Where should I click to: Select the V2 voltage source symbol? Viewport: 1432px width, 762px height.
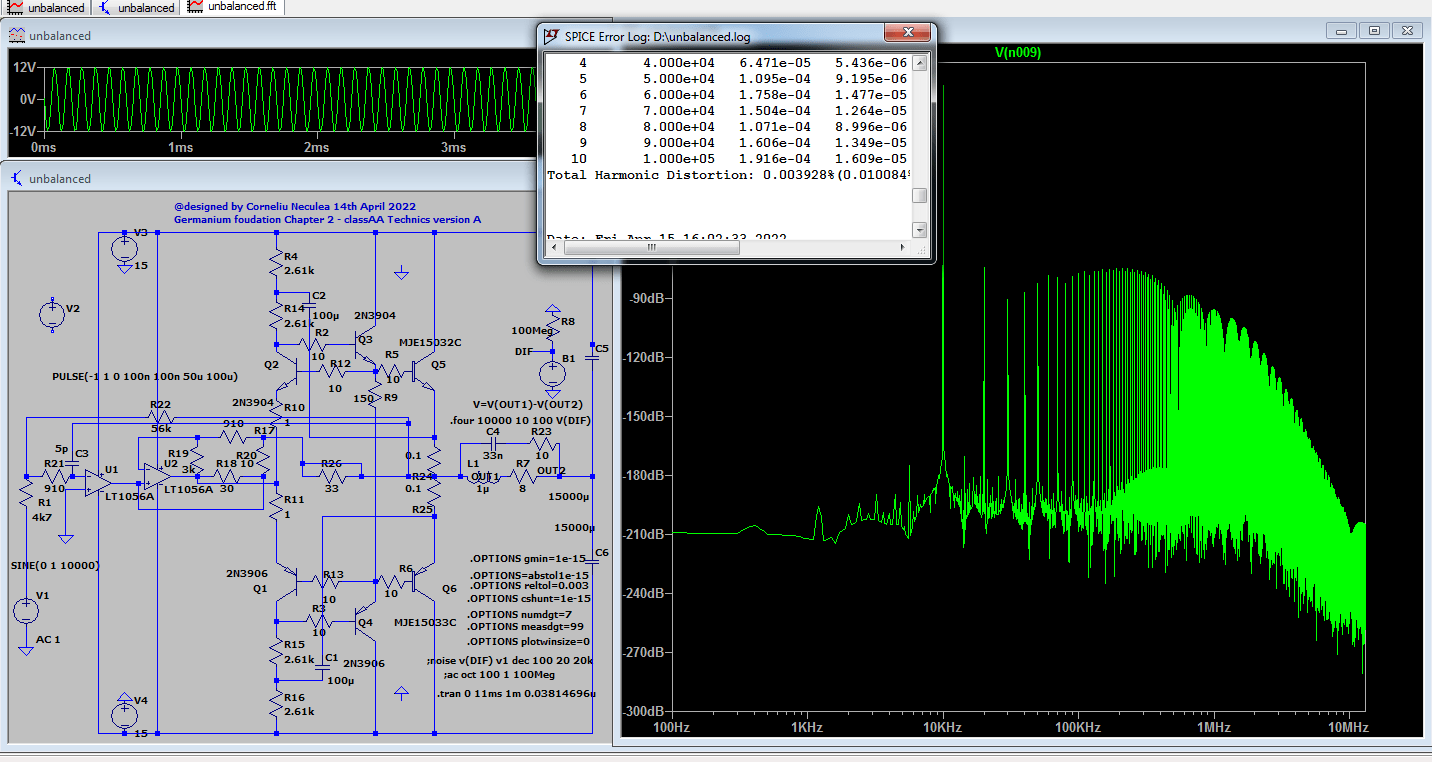point(52,315)
